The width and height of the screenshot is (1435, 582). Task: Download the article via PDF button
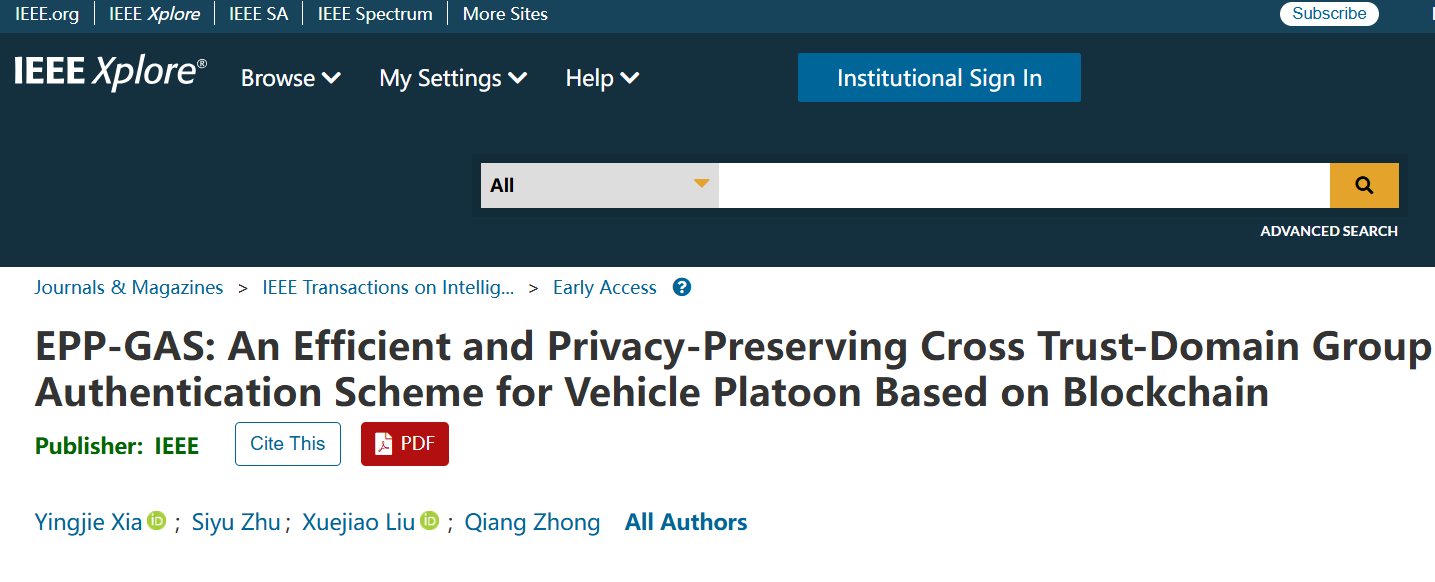[x=405, y=444]
